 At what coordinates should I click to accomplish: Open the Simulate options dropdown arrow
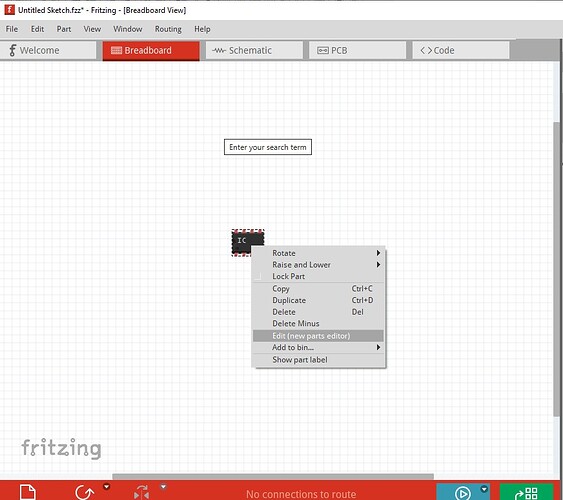coord(484,489)
